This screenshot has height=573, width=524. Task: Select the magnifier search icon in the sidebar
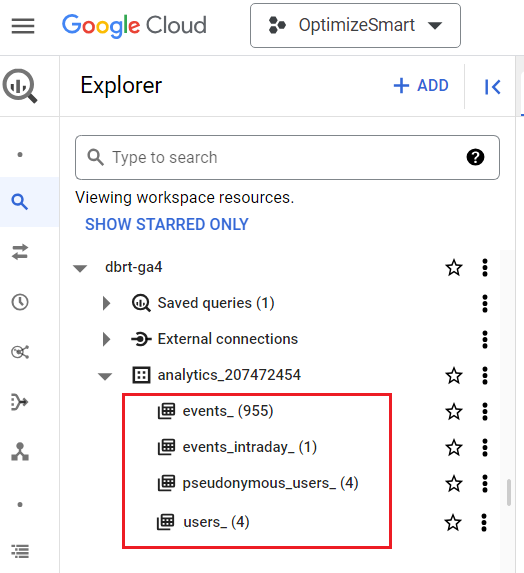(x=20, y=202)
